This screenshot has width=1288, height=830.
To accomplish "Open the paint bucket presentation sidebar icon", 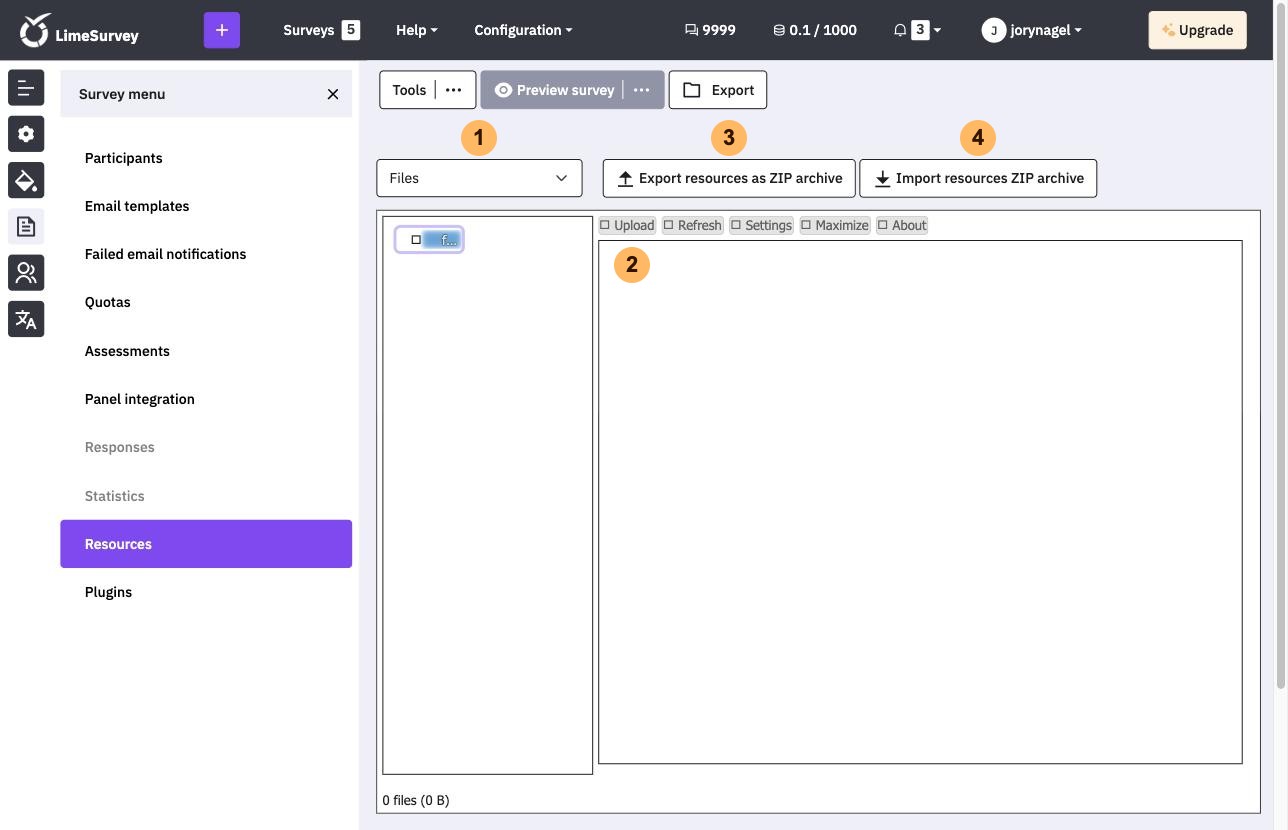I will coord(26,180).
